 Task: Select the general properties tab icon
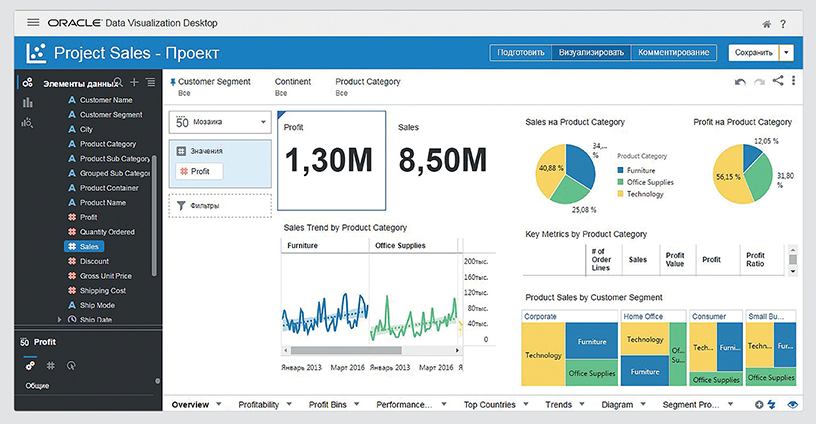30,365
